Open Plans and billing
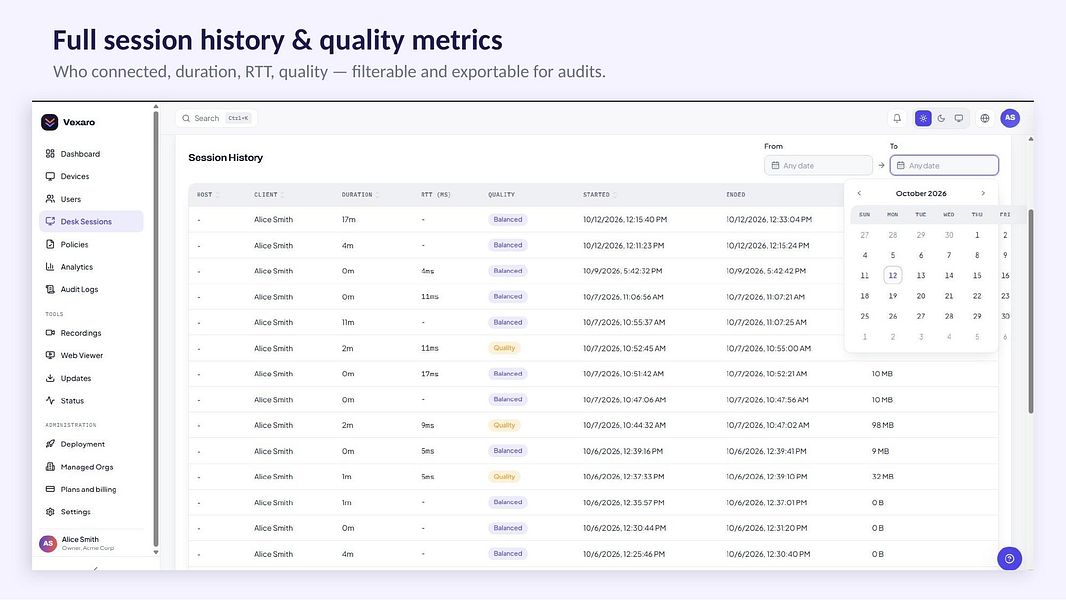The width and height of the screenshot is (1066, 600). click(x=91, y=489)
